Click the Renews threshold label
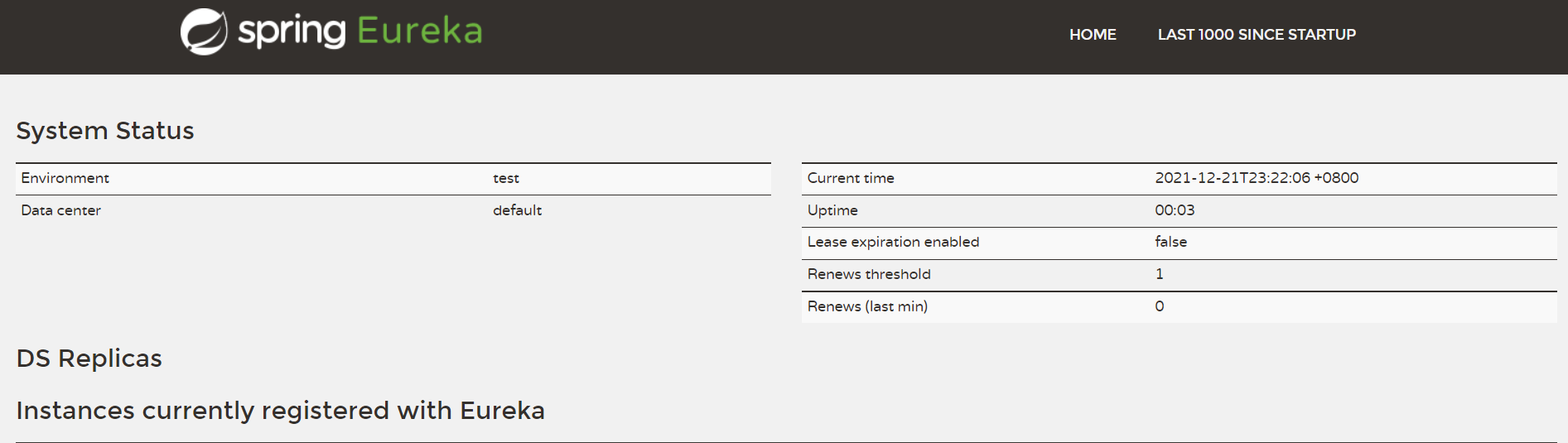Image resolution: width=1568 pixels, height=443 pixels. pyautogui.click(x=869, y=274)
